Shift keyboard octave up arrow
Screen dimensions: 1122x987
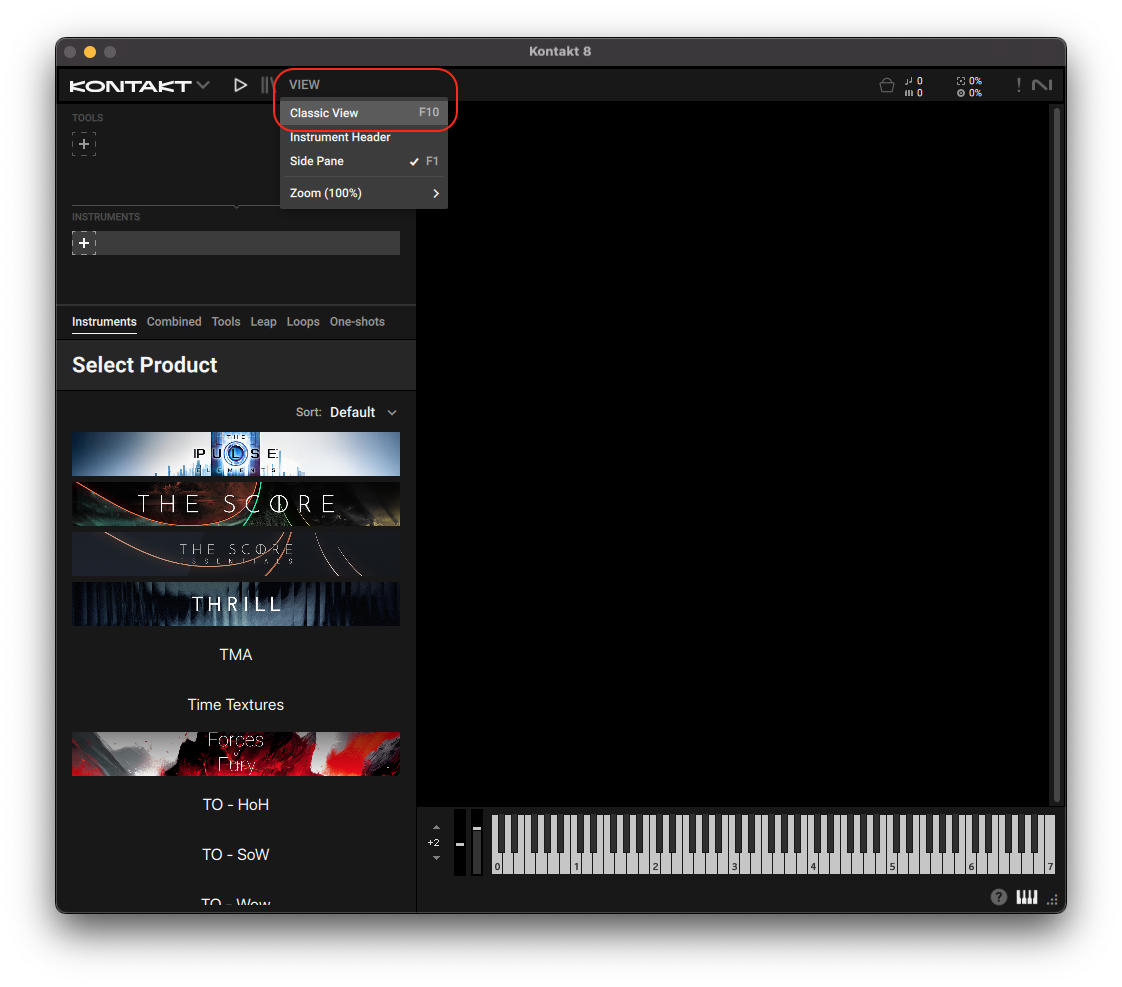pyautogui.click(x=436, y=828)
